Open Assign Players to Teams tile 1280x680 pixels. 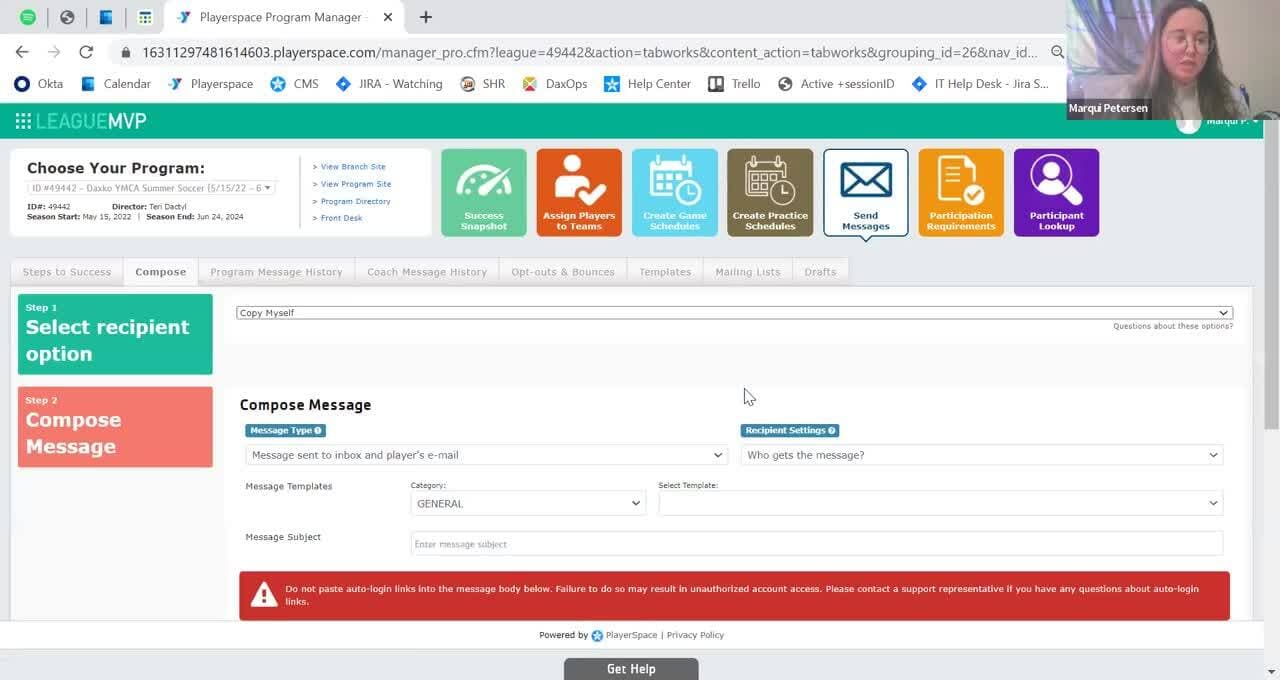click(578, 192)
